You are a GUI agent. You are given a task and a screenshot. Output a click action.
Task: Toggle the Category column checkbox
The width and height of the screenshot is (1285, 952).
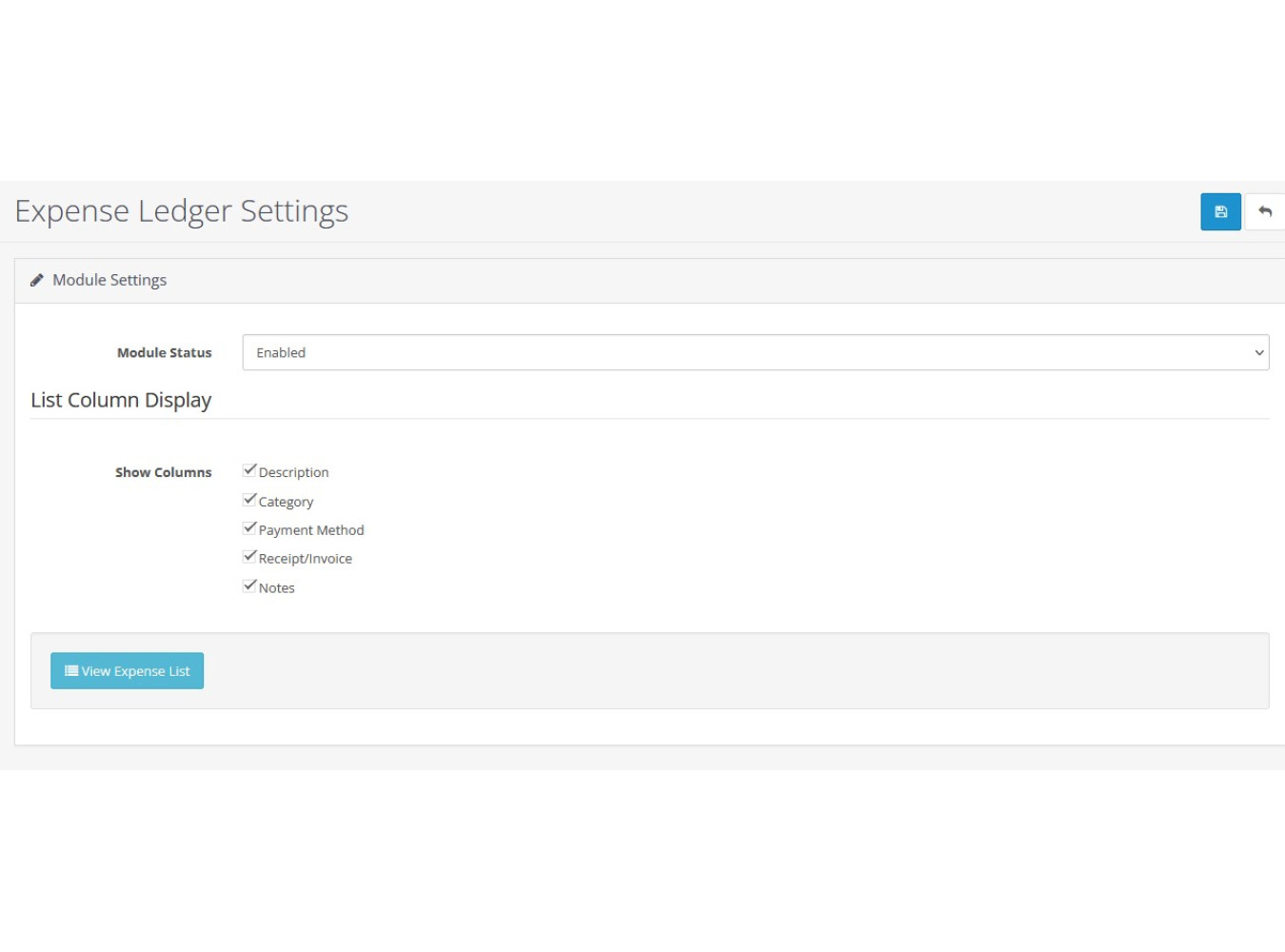(x=249, y=500)
